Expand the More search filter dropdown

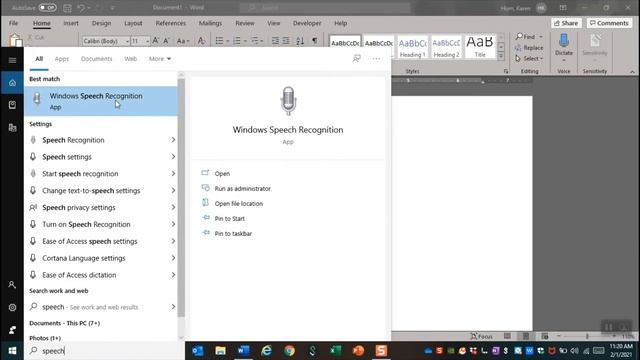click(x=160, y=59)
